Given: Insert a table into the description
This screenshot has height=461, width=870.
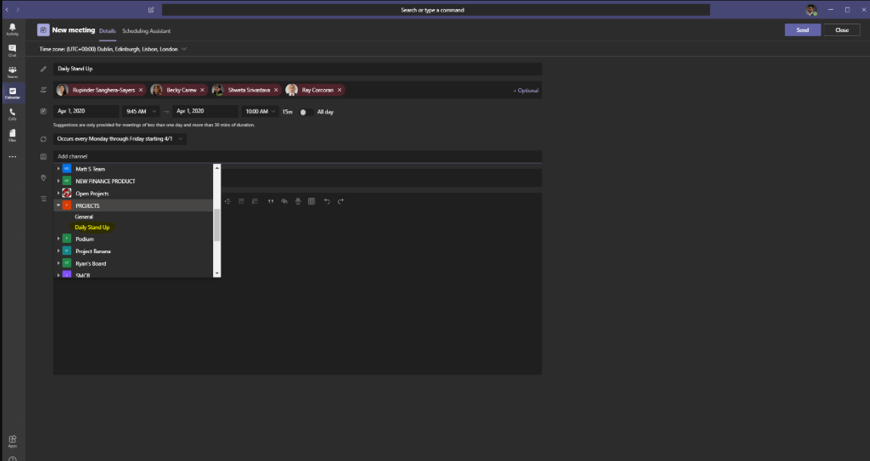Looking at the screenshot, I should (311, 201).
